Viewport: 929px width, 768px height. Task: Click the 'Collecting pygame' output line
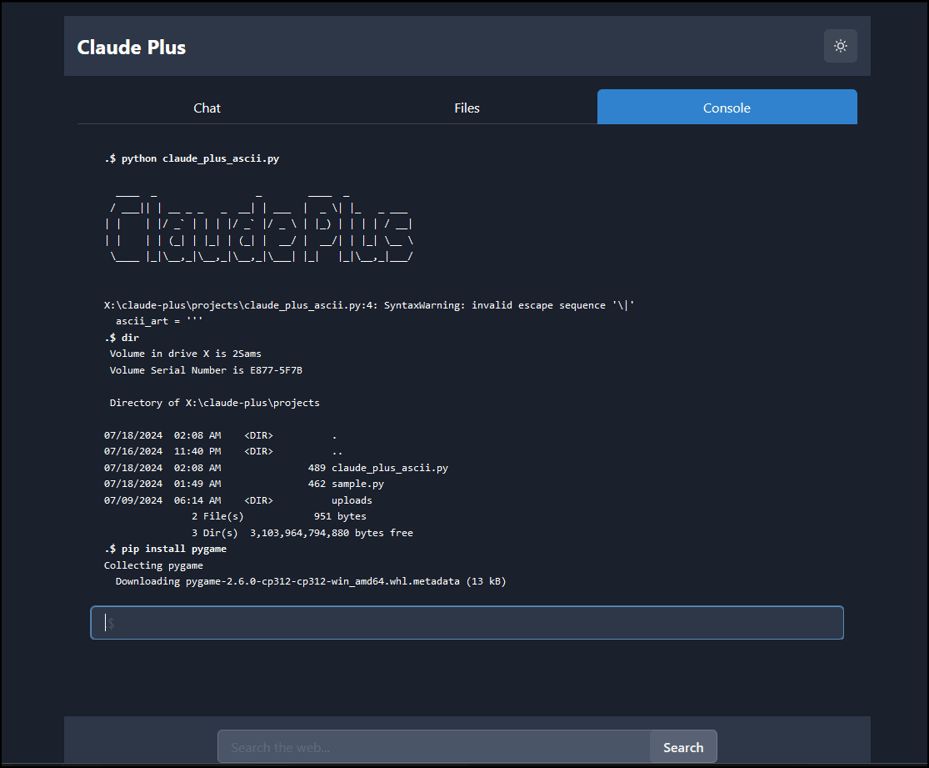pos(153,565)
